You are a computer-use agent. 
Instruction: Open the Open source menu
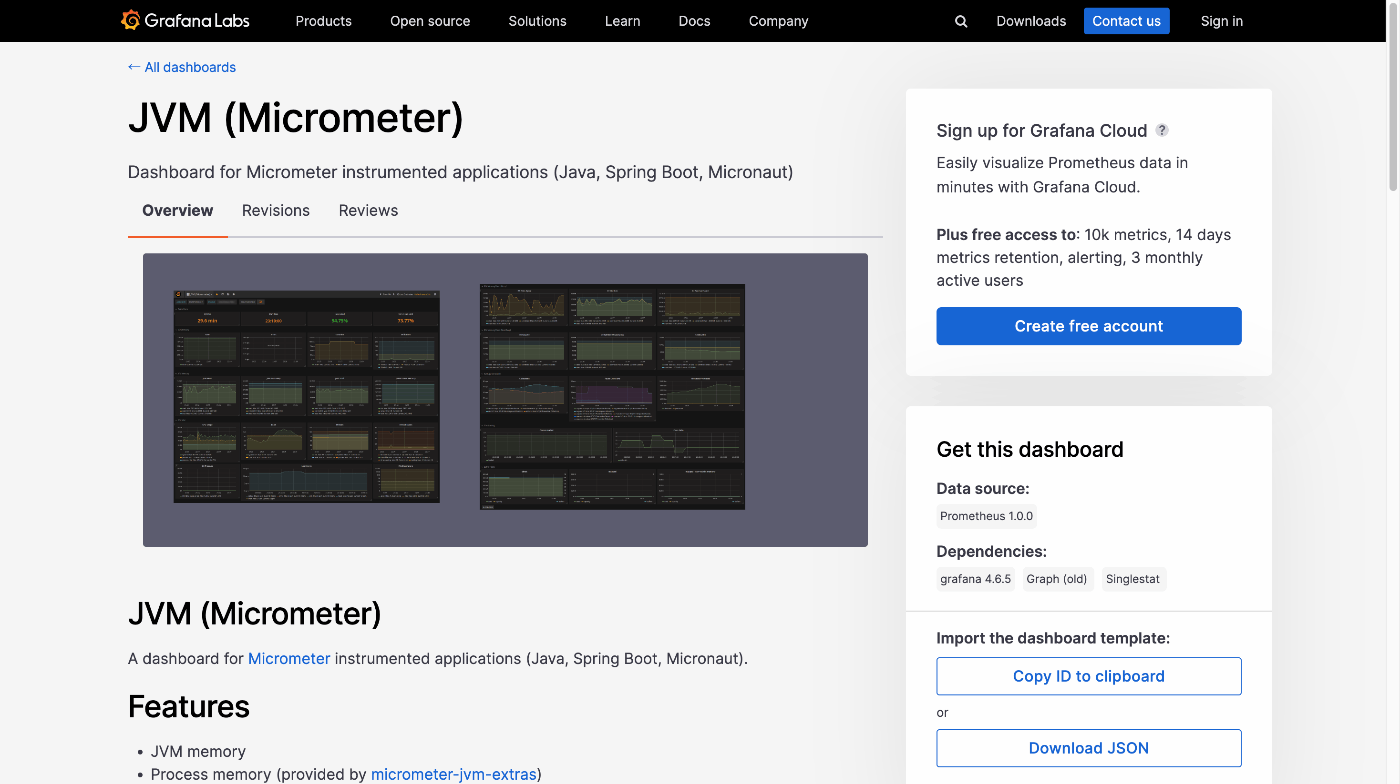(430, 21)
